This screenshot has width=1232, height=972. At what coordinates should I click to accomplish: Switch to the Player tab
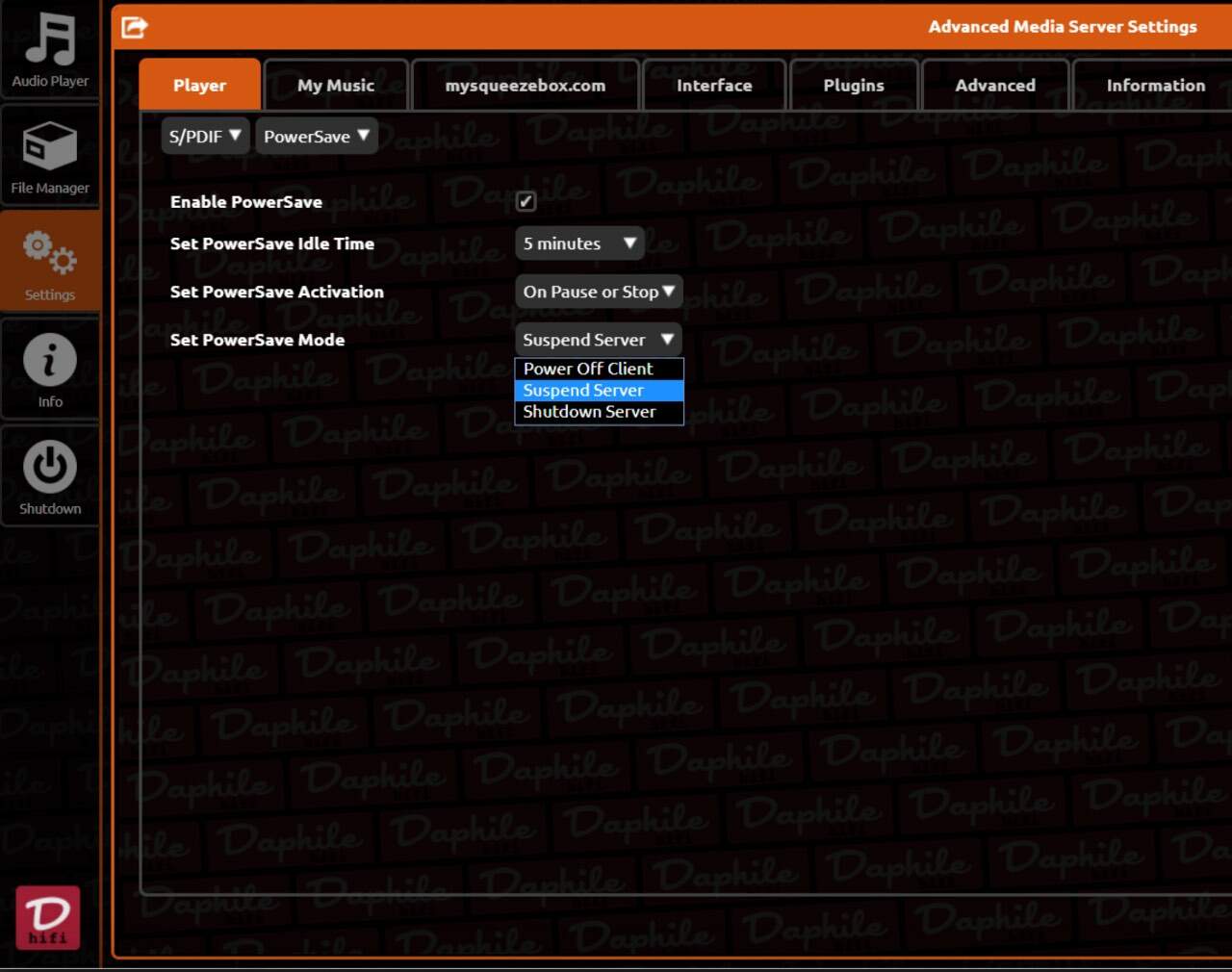200,85
